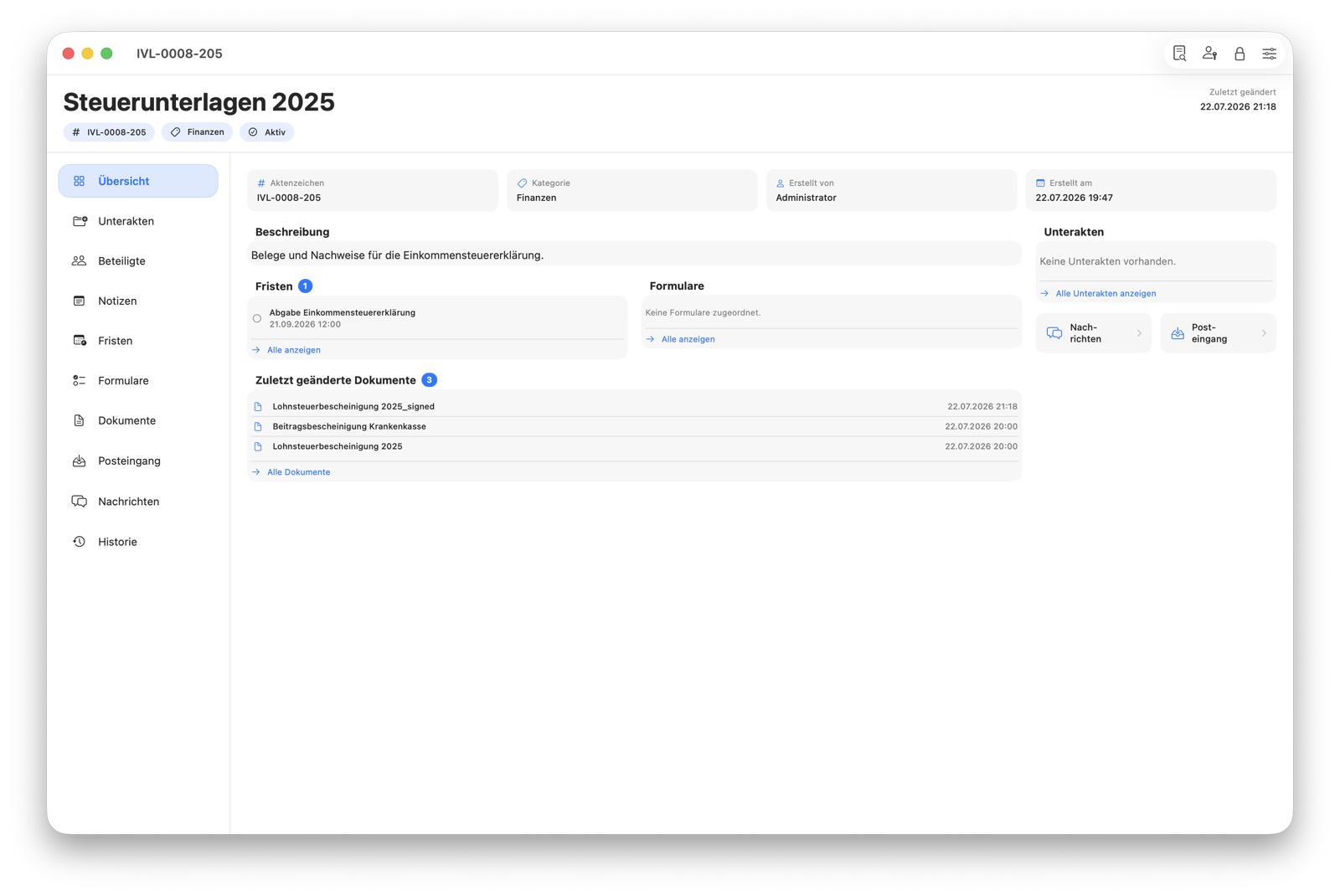
Task: Click the Steuerunterlagen 2025 heading
Action: click(x=198, y=102)
